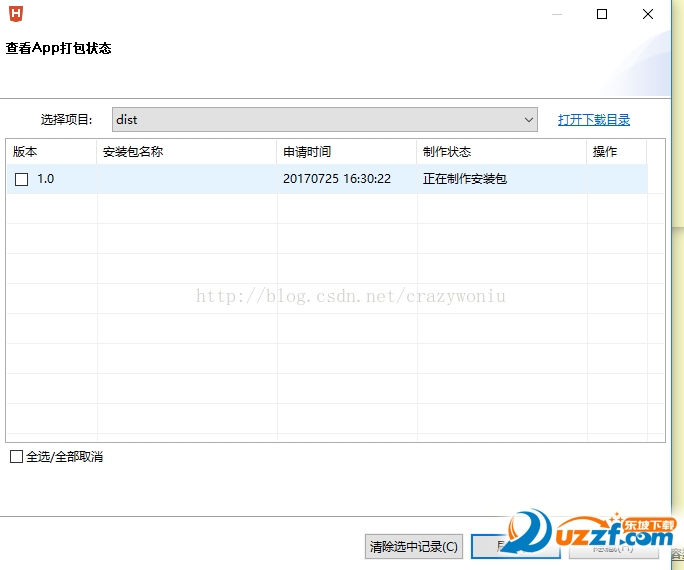
Task: Open the 打开下载目录 link
Action: point(594,120)
